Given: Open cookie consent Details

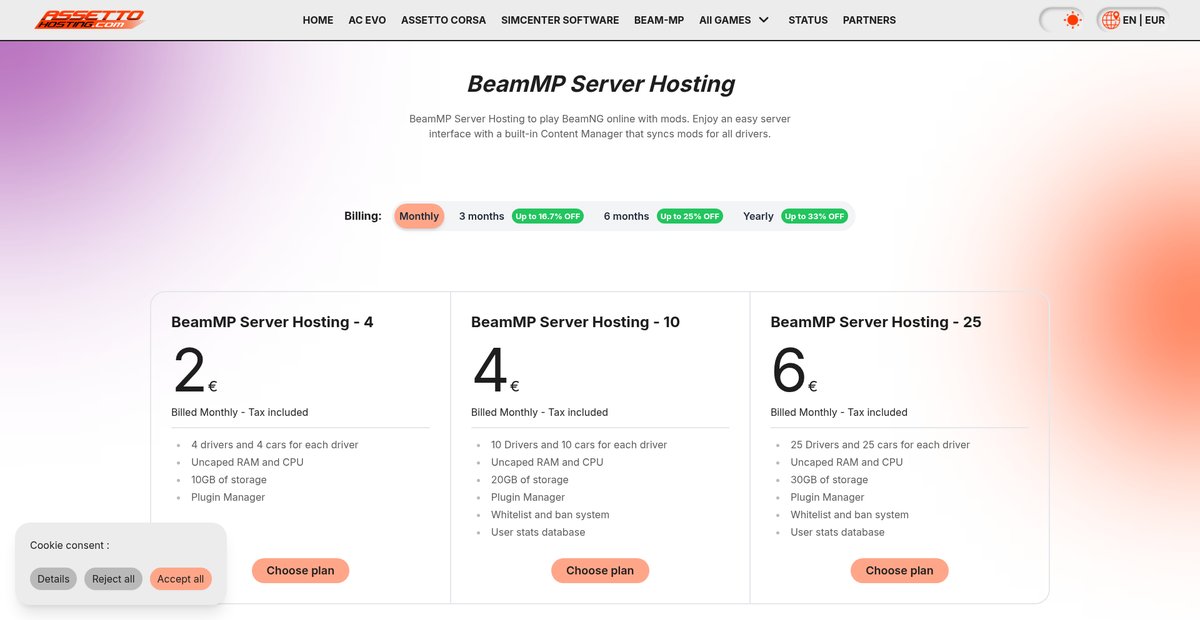Looking at the screenshot, I should point(53,579).
